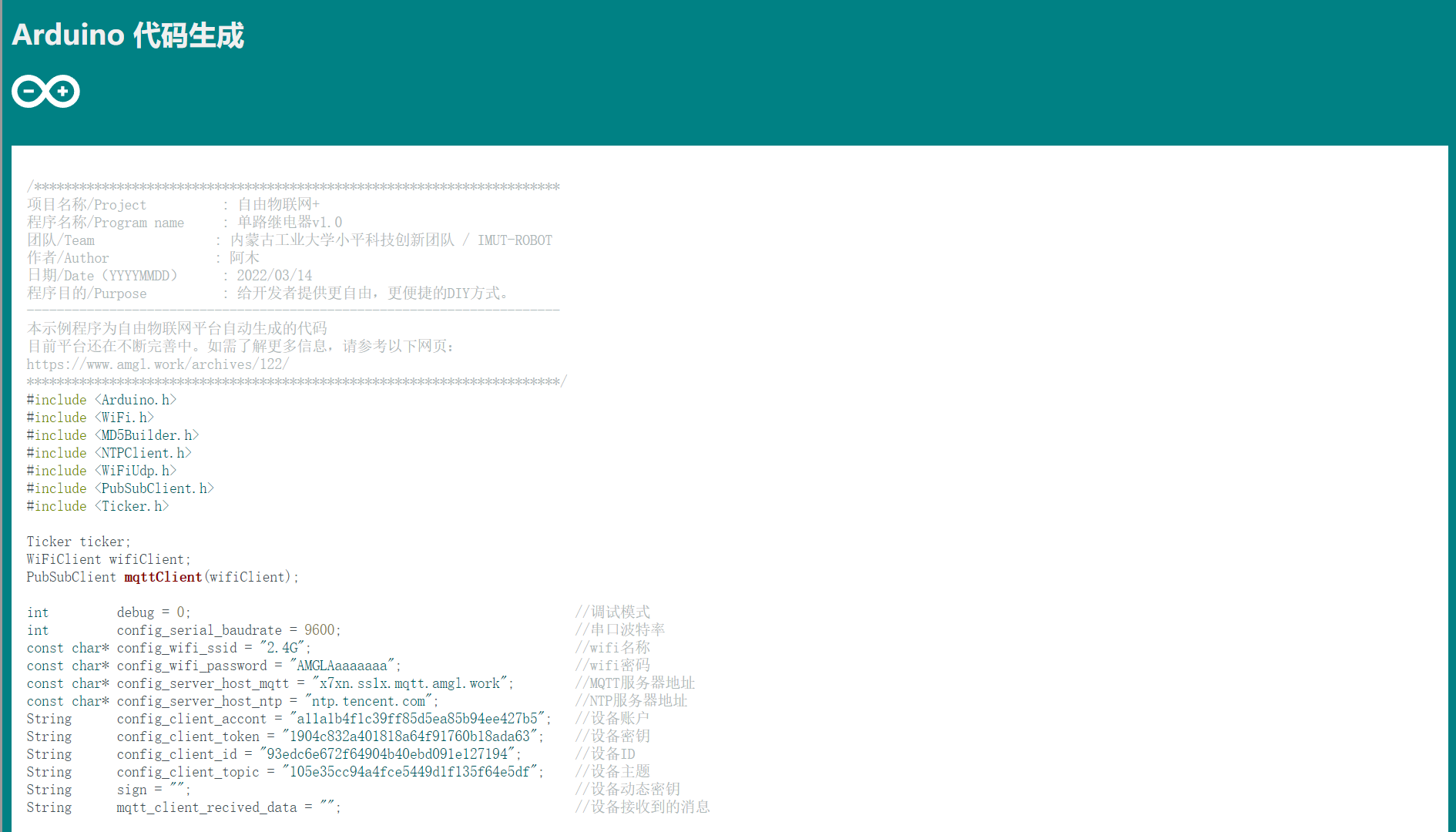Click the date '2022/03/14' text
The image size is (1456, 832).
(x=274, y=276)
